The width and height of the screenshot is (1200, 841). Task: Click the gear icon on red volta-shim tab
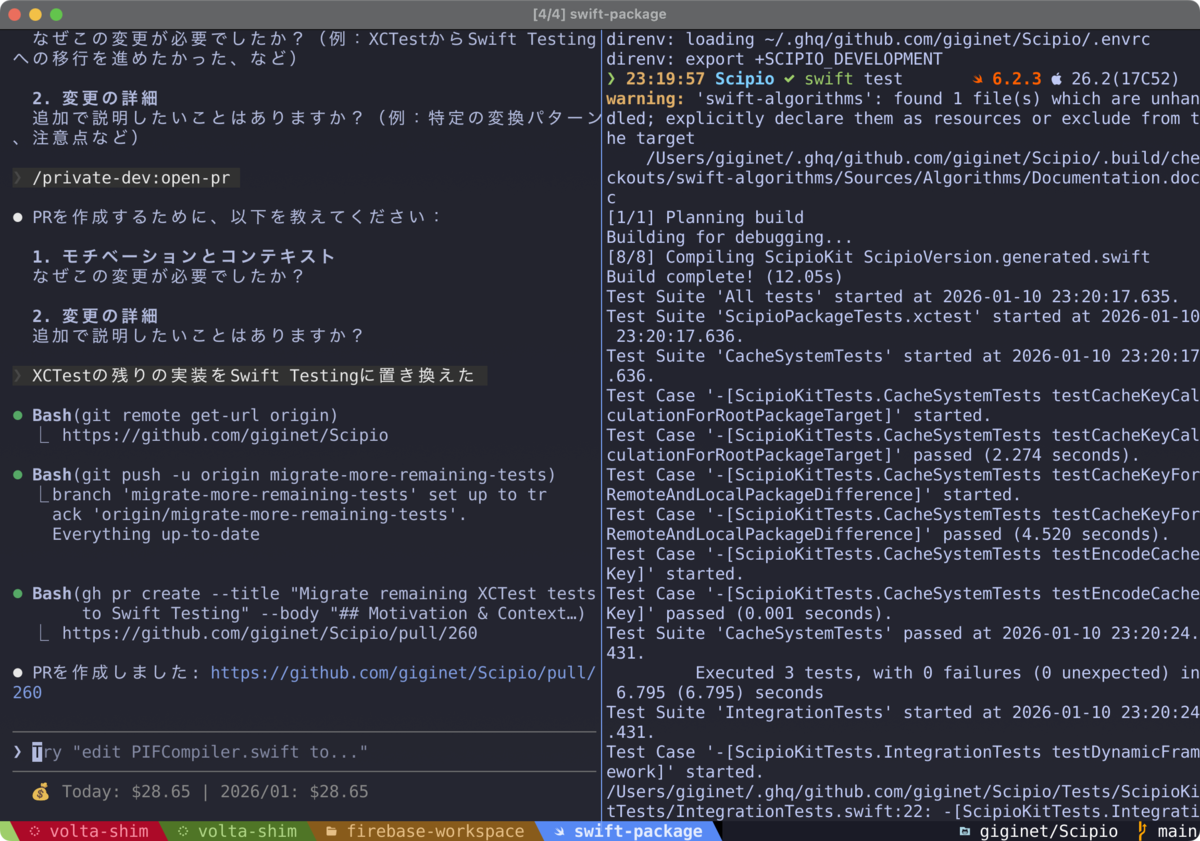tap(35, 831)
